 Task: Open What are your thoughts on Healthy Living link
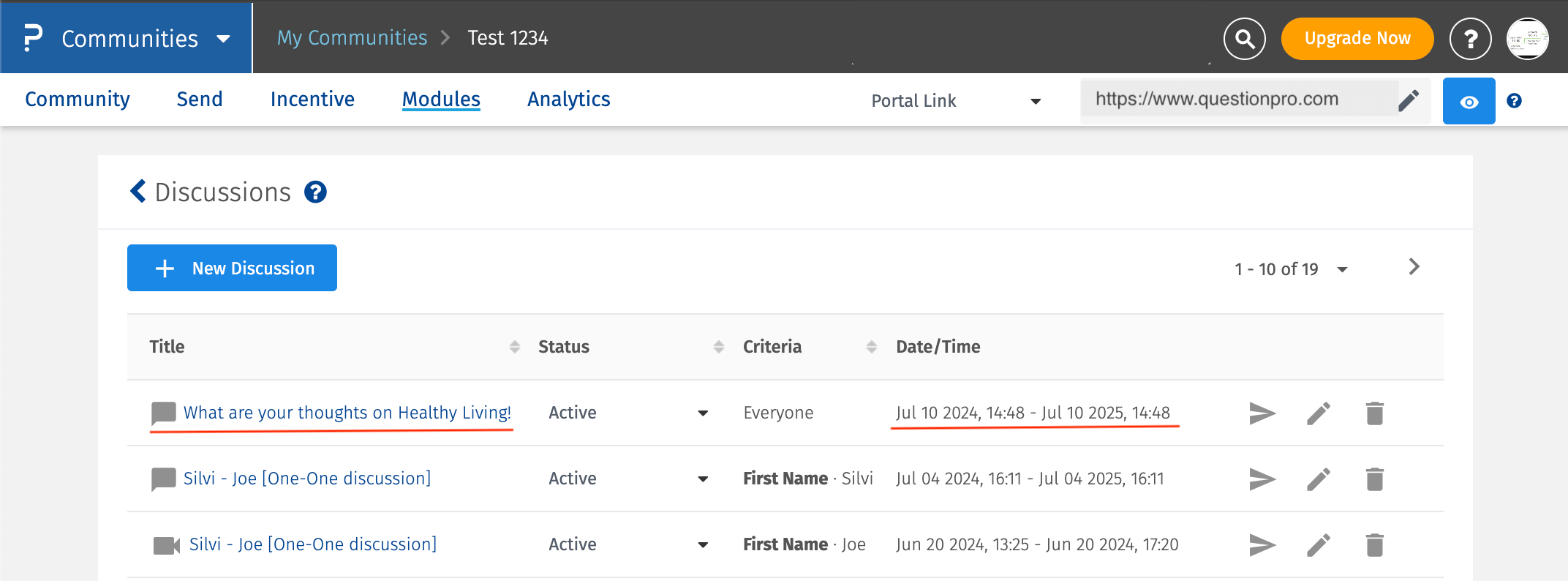(x=347, y=413)
